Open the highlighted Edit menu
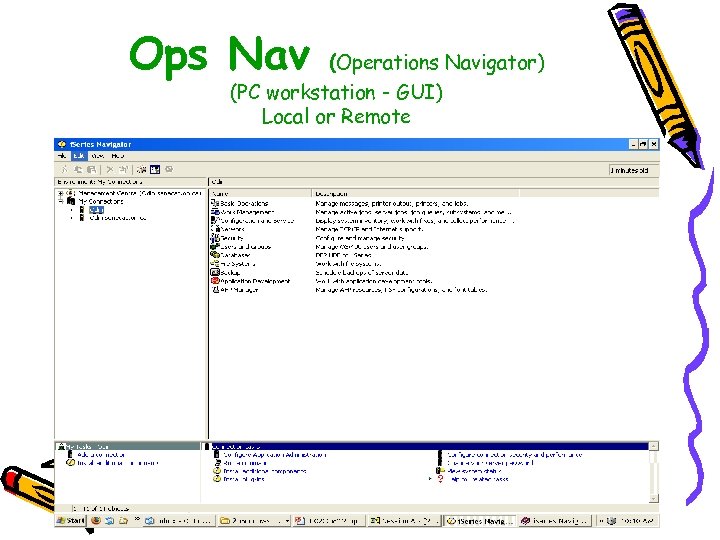Screen dimensions: 720x540 [79, 156]
